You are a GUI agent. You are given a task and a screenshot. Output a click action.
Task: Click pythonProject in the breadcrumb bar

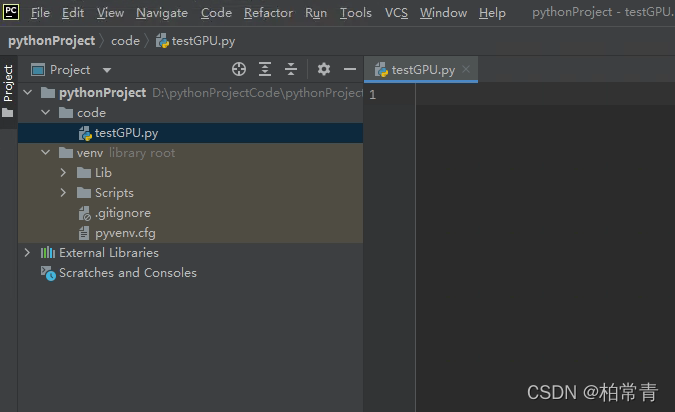coord(52,41)
